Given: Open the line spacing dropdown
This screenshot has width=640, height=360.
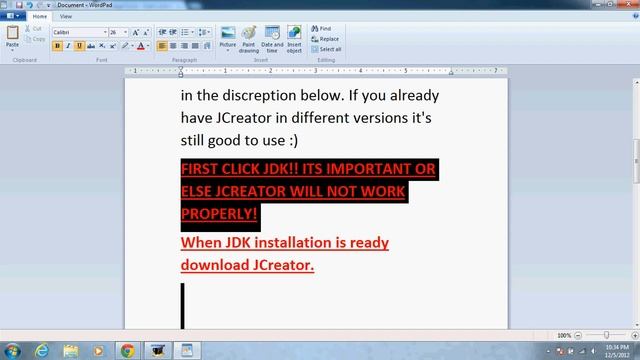Looking at the screenshot, I should coord(204,32).
